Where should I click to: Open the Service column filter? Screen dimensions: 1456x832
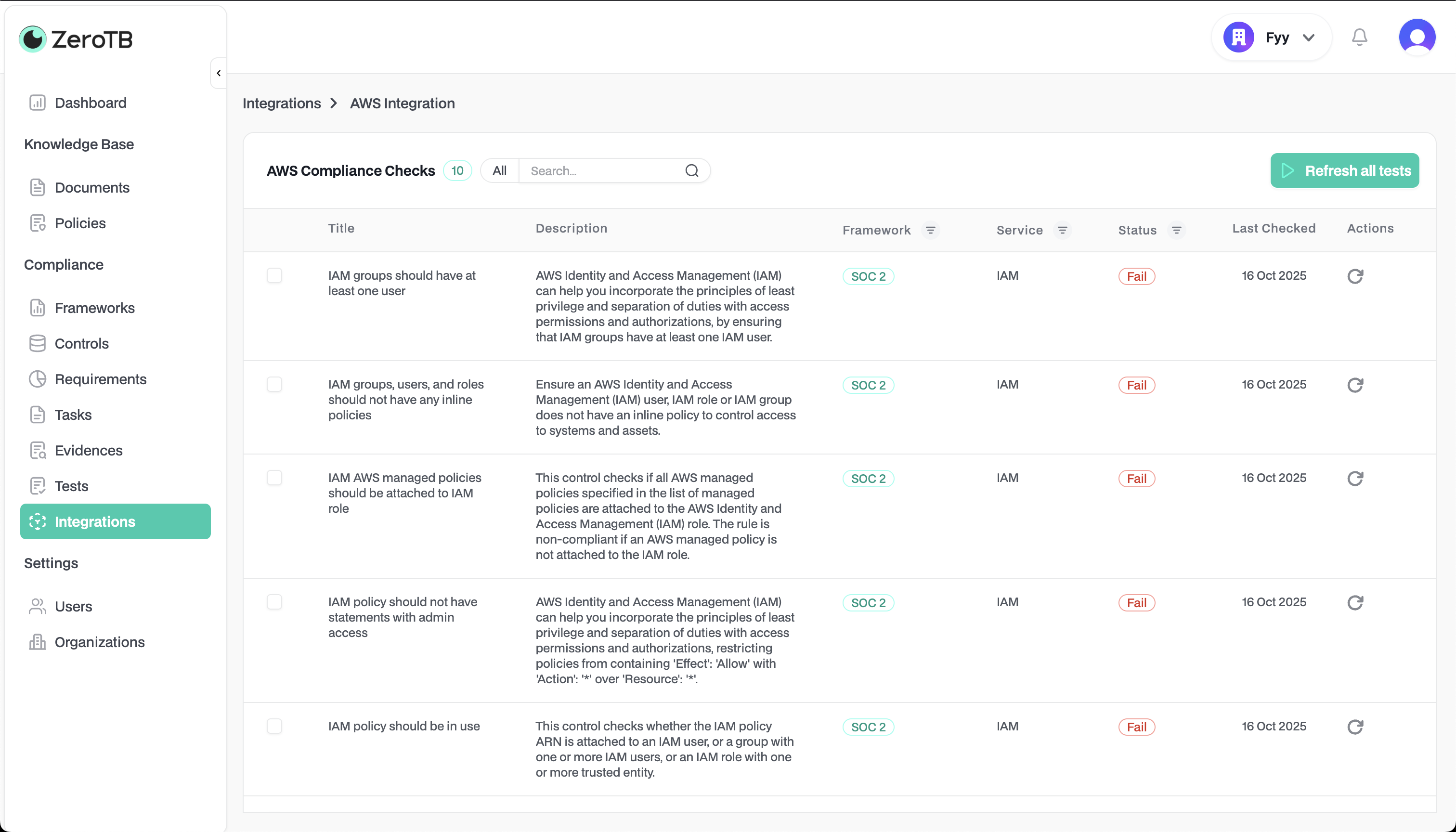(x=1062, y=230)
